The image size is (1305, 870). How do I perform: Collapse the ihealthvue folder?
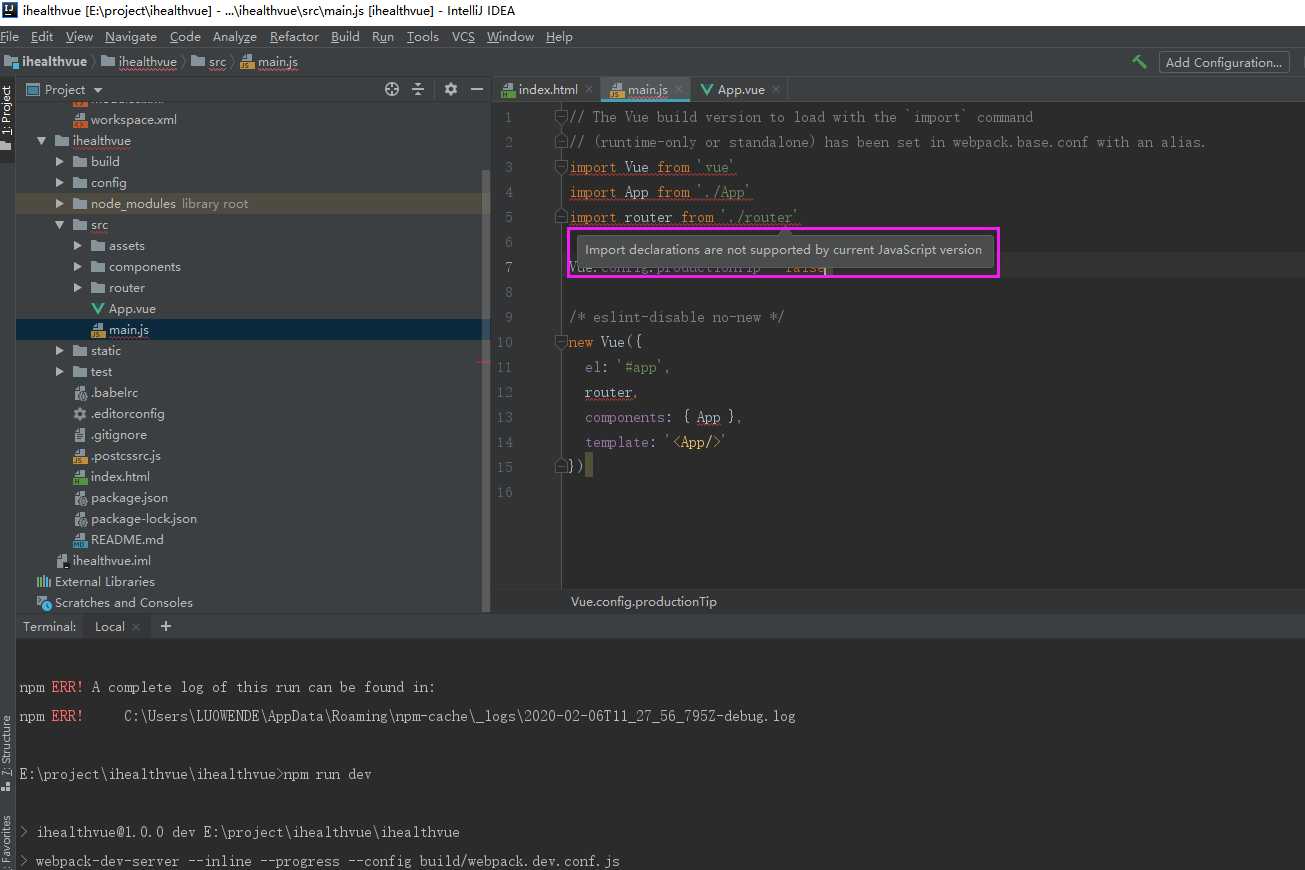(x=41, y=141)
